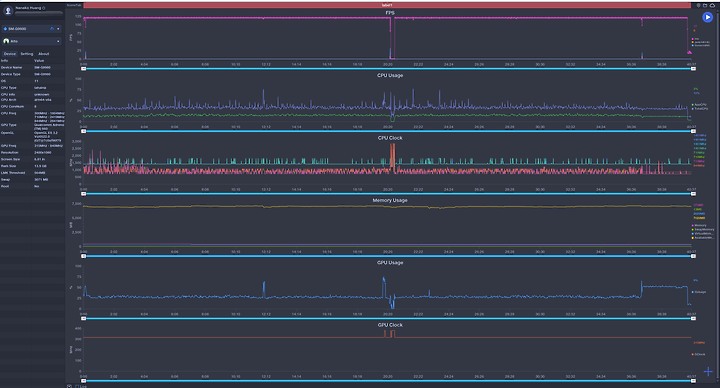Select the Device Type row in info table

pos(32,74)
